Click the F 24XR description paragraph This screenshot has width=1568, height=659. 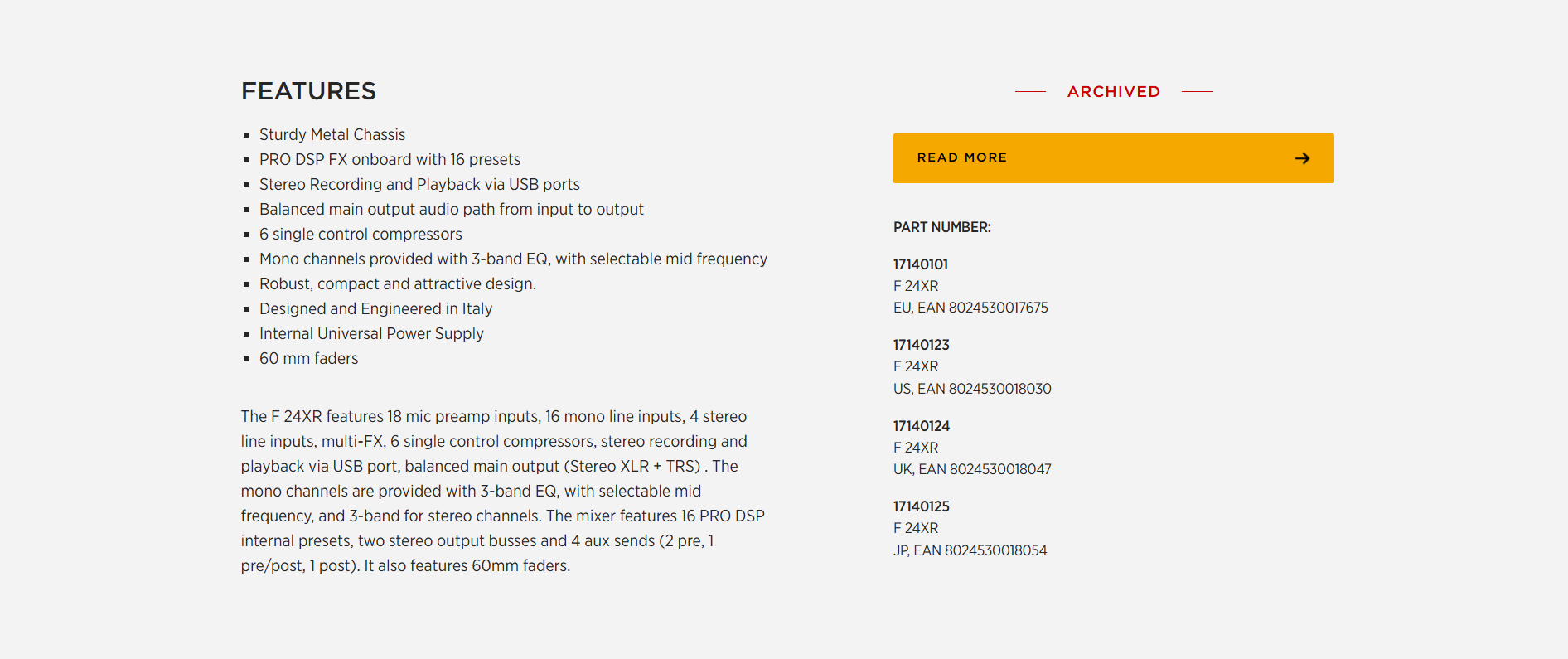pos(503,491)
